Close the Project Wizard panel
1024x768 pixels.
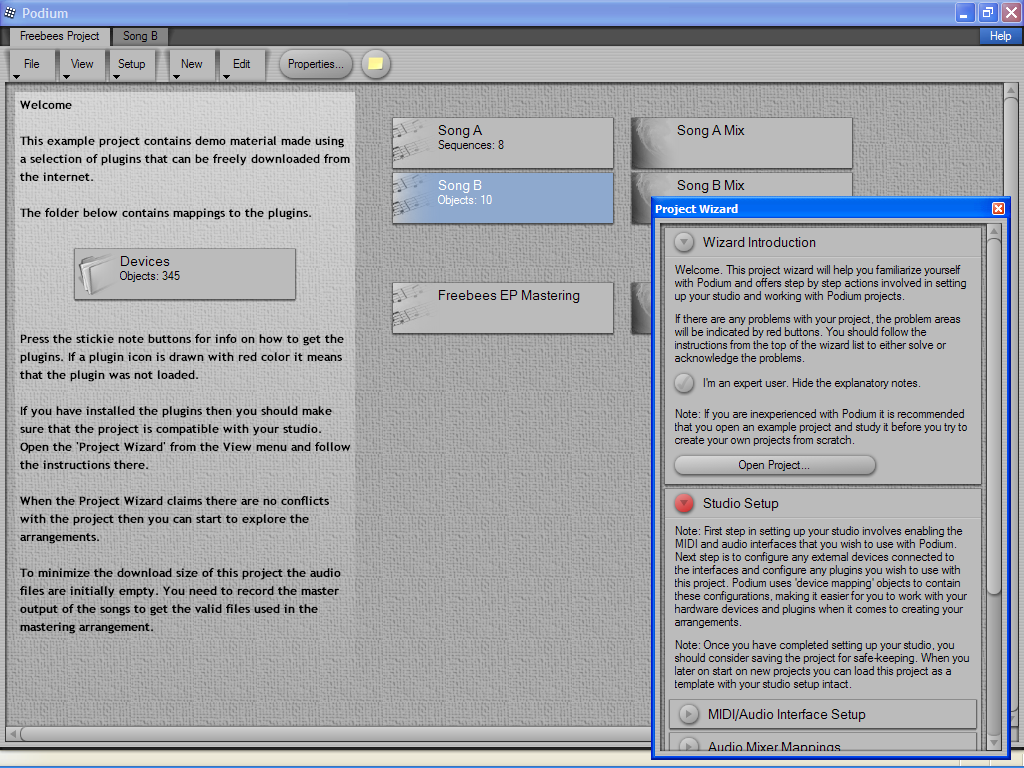click(x=998, y=208)
